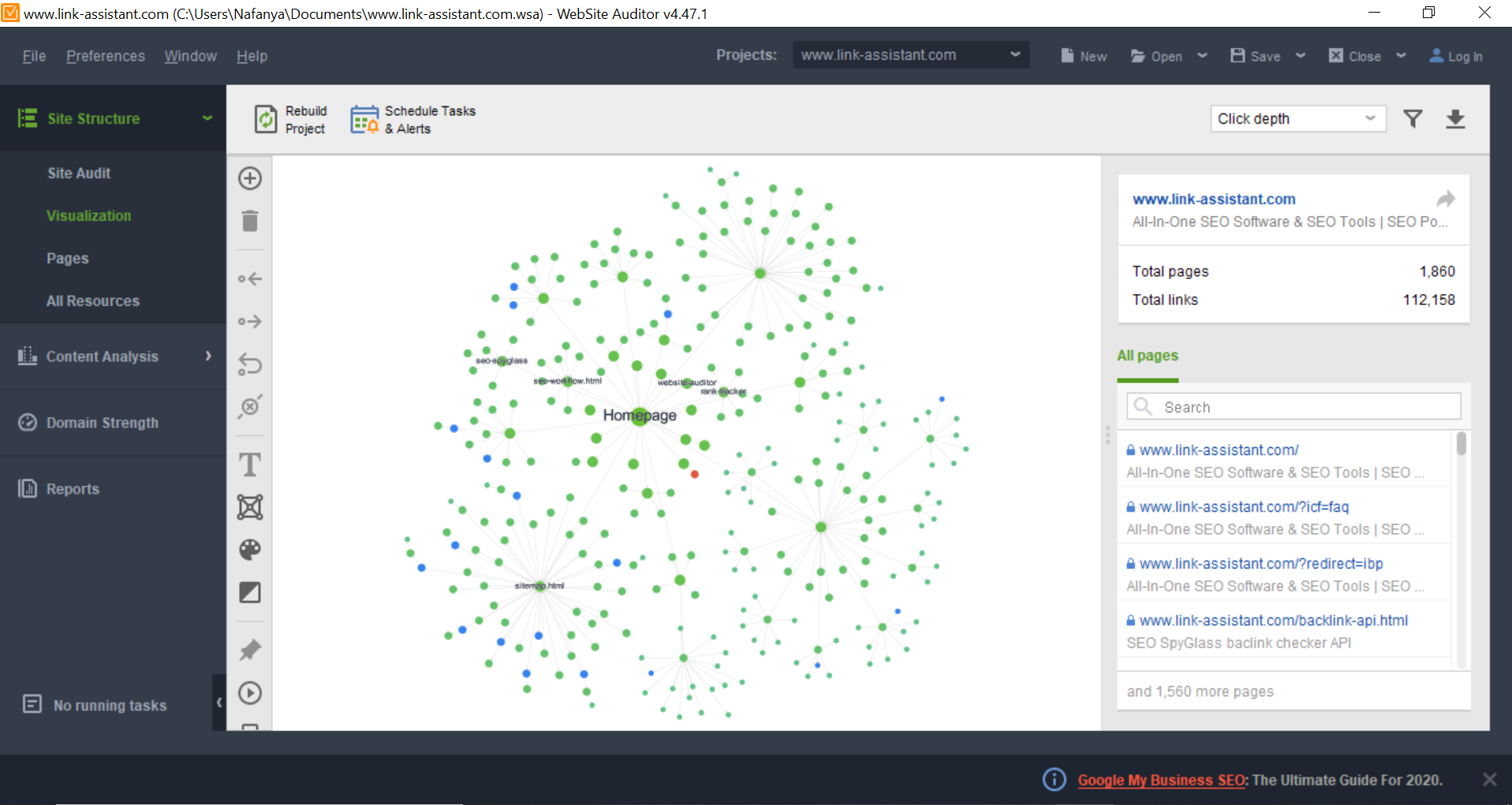Viewport: 1512px width, 805px height.
Task: Click the Close project button
Action: [x=1355, y=56]
